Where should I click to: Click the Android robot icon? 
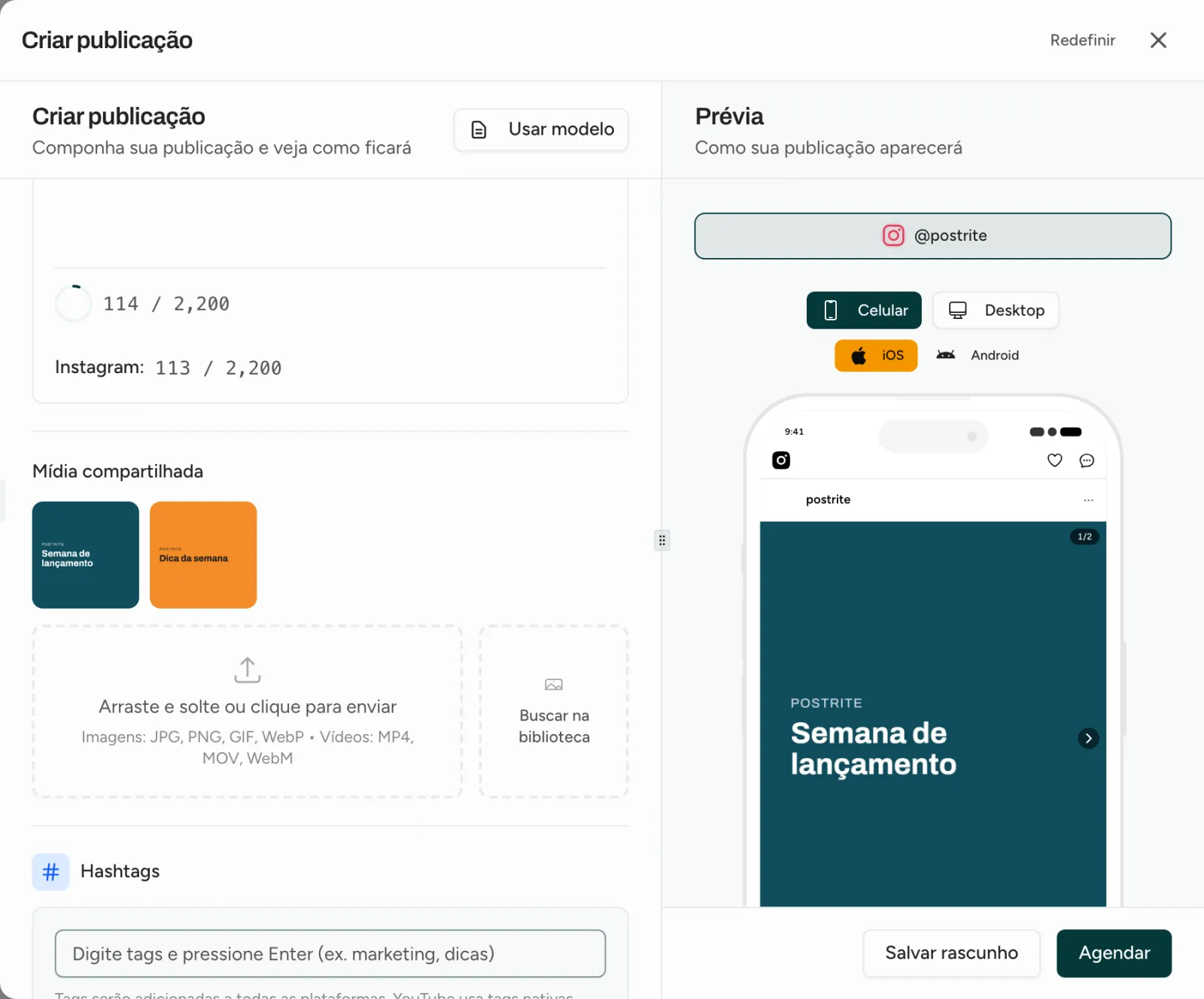(946, 354)
